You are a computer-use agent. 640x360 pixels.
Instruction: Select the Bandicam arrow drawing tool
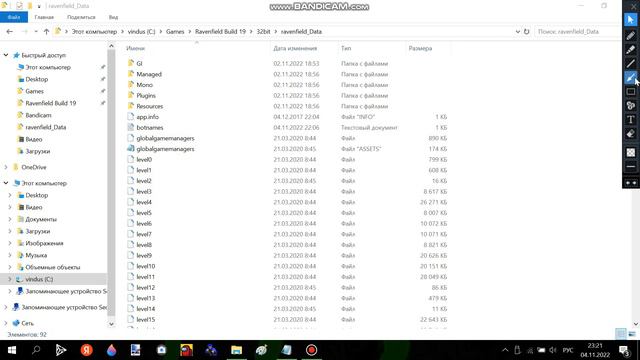coord(631,77)
